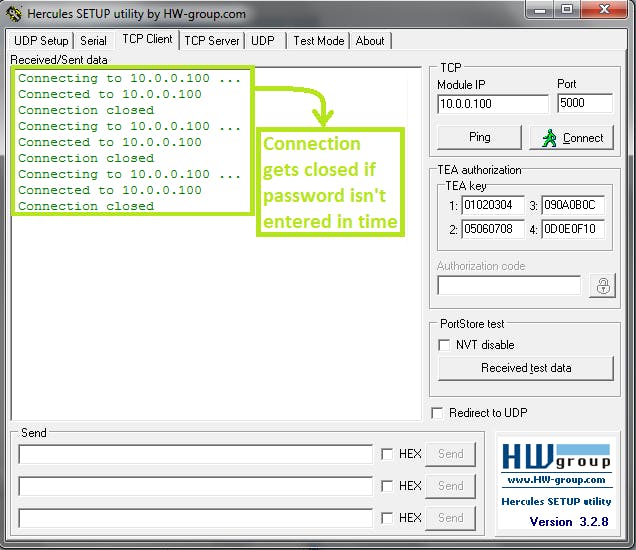This screenshot has width=636, height=550.
Task: Click the second Send text field
Action: click(195, 486)
